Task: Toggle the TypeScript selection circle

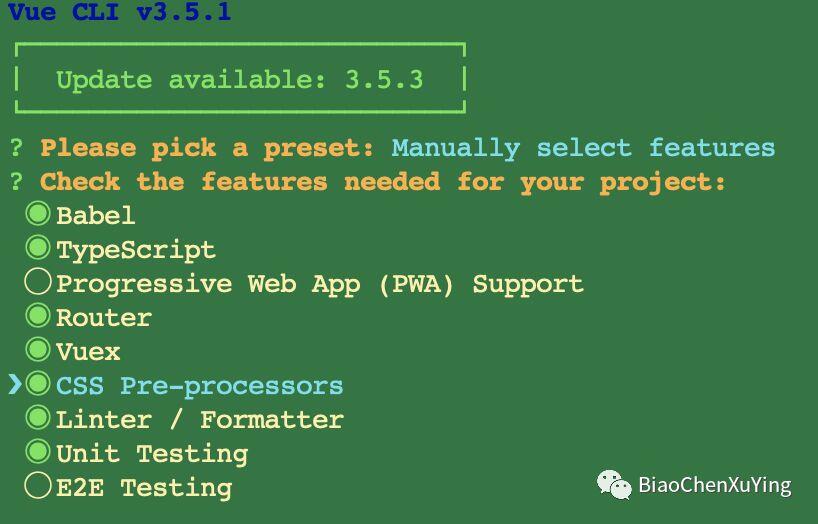Action: point(38,248)
